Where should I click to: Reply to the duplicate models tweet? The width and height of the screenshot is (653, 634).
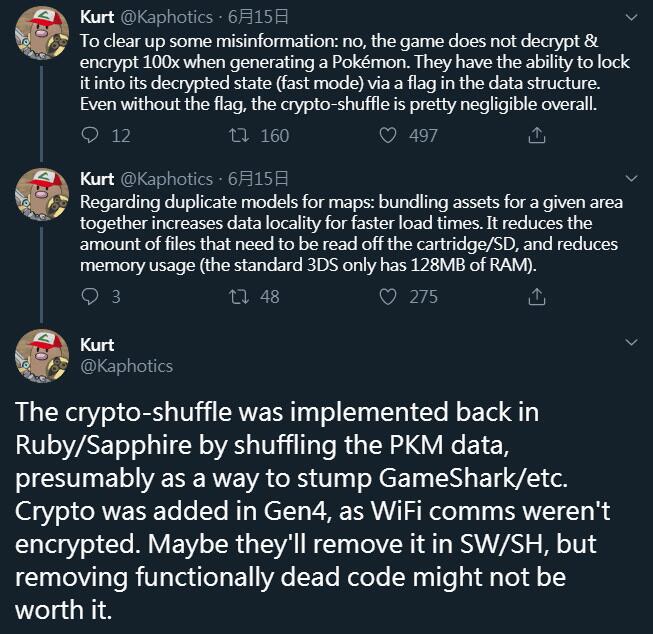pyautogui.click(x=91, y=296)
